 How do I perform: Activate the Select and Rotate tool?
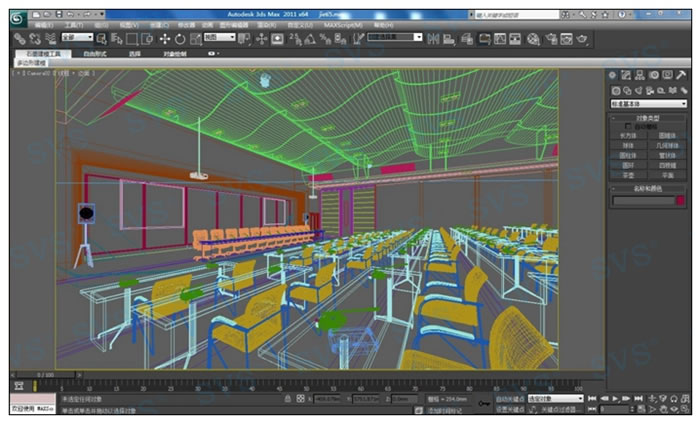(x=180, y=39)
